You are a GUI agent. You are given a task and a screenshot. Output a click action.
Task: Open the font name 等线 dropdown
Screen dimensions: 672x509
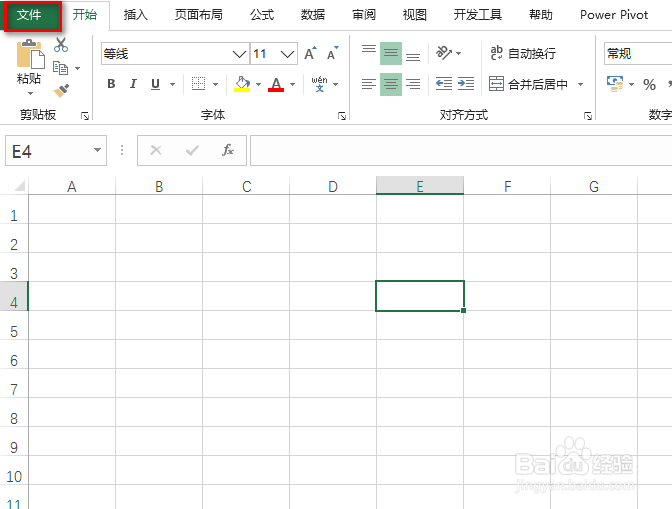[239, 54]
